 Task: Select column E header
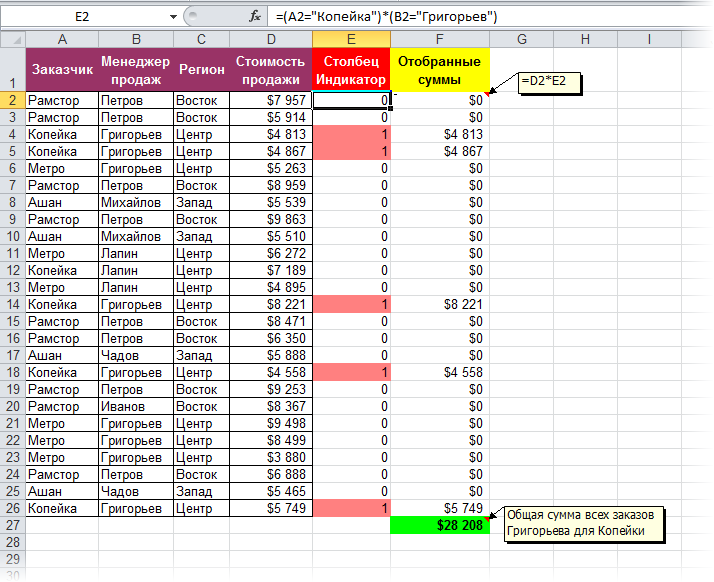pos(351,39)
